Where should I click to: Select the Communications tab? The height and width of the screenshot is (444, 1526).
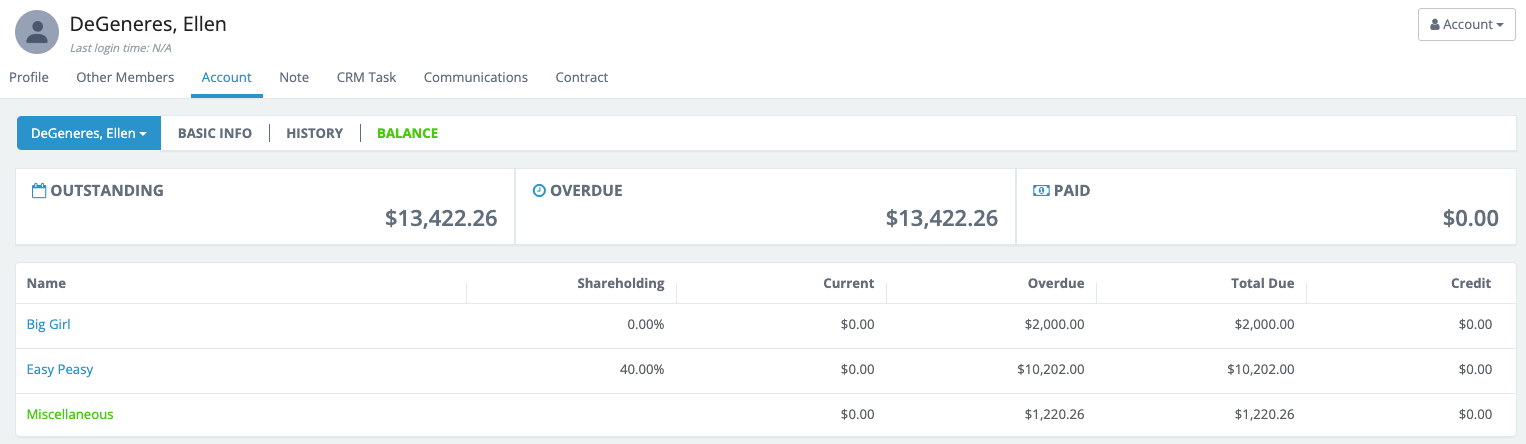coord(475,77)
